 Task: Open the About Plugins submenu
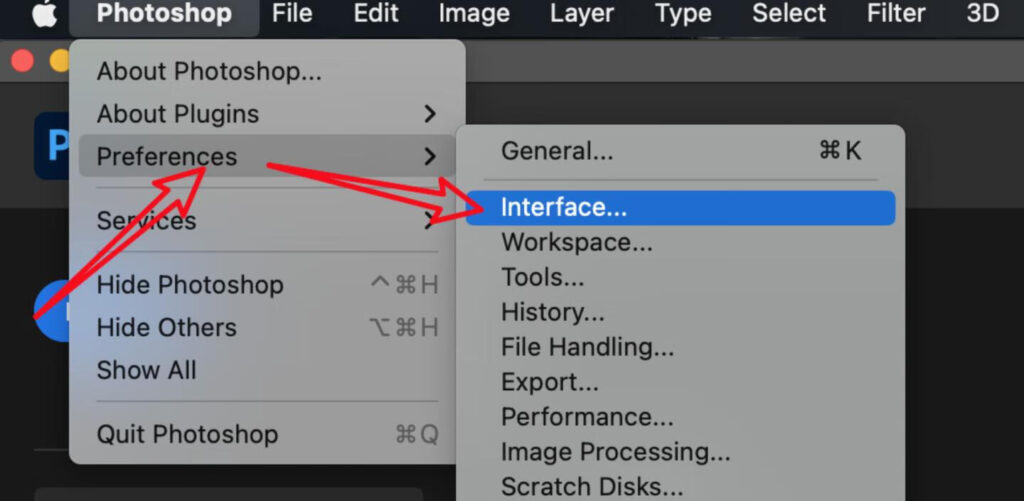267,114
